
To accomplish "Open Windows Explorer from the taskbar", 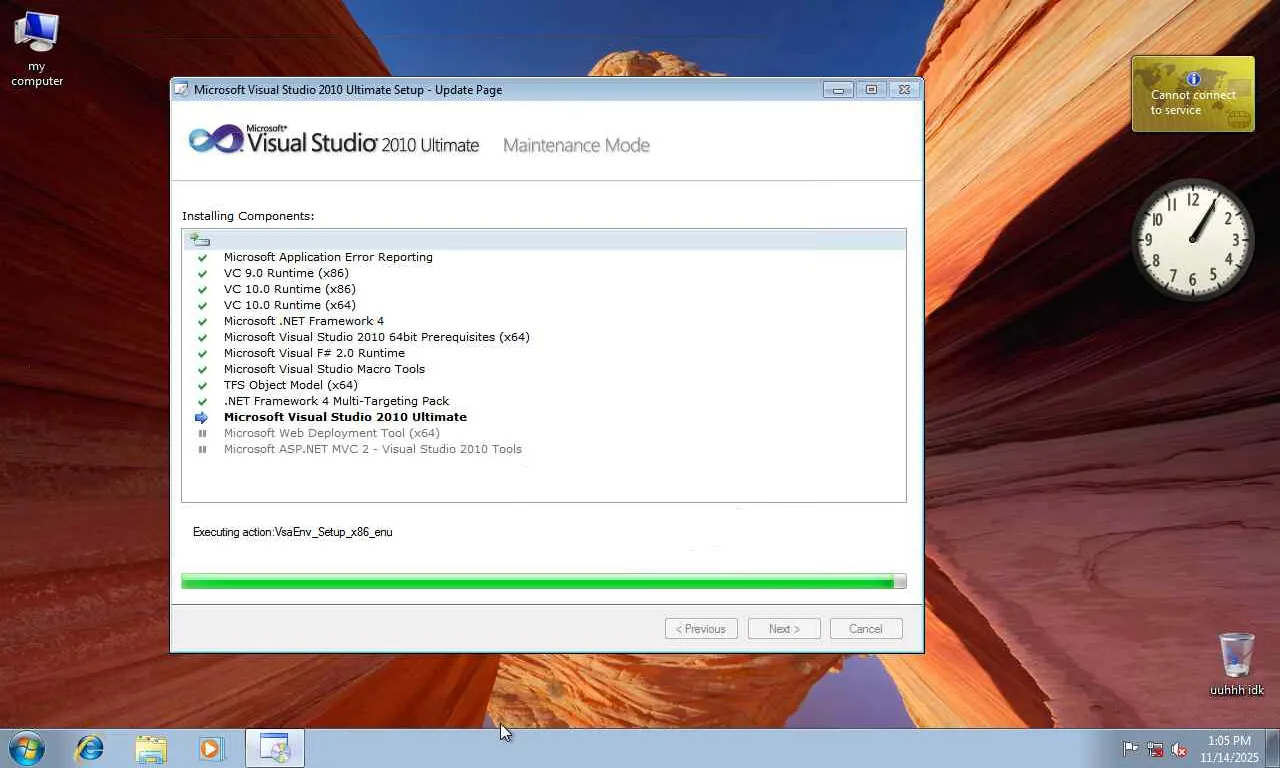I will click(x=151, y=748).
